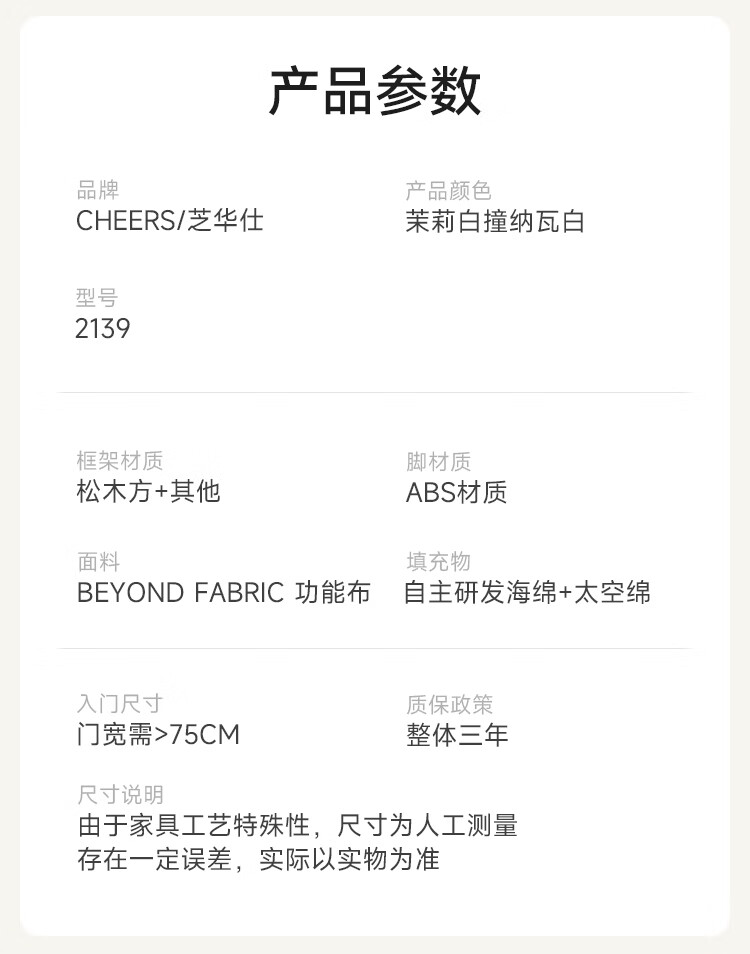Select the 茉莉白撞纳瓦白 color value
This screenshot has width=750, height=954.
[x=494, y=221]
